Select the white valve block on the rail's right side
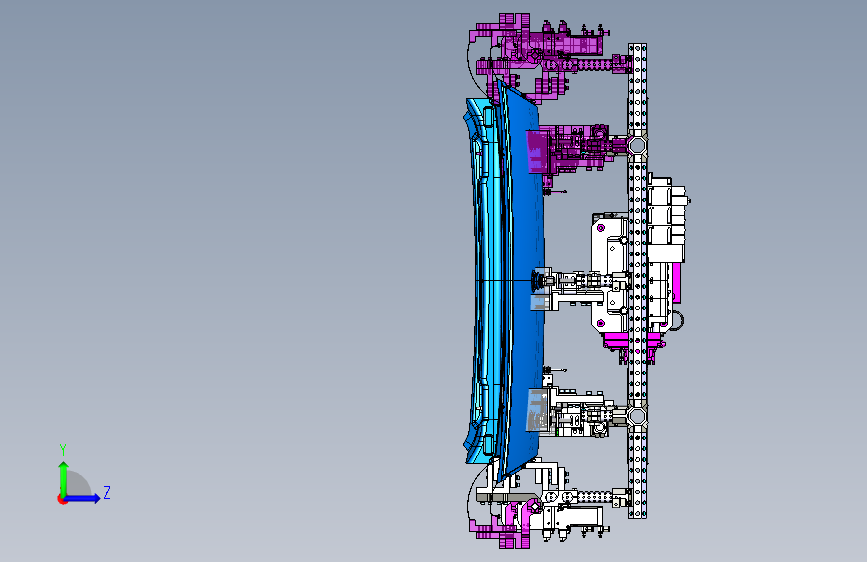Viewport: 867px width, 562px height. [x=667, y=218]
